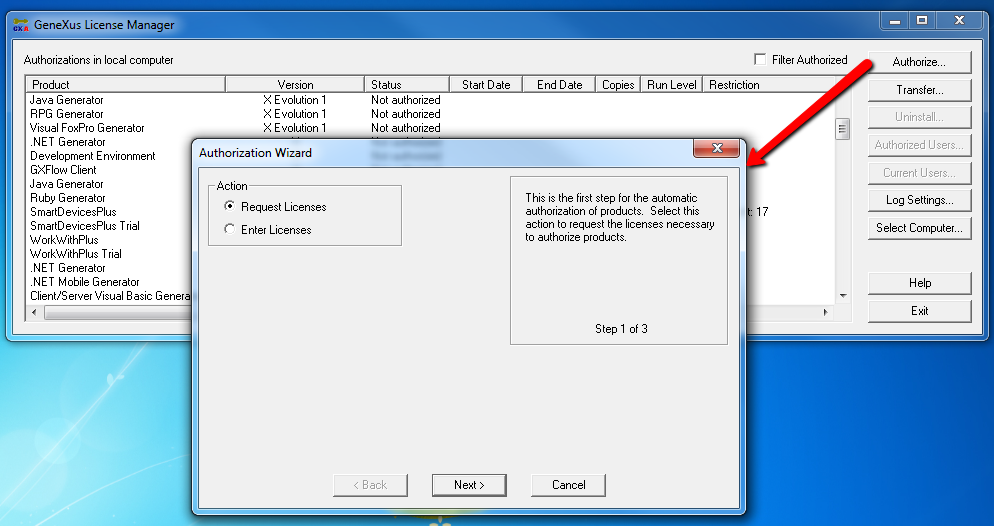Click the Select Computer button
The image size is (994, 526).
919,228
